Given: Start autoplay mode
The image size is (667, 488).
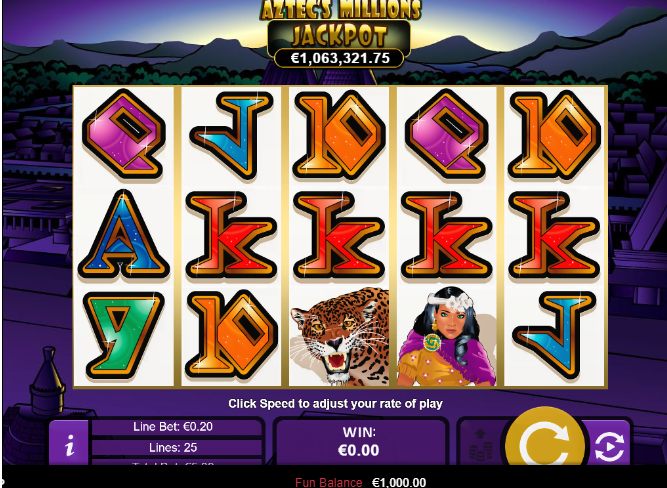Looking at the screenshot, I should pos(609,445).
